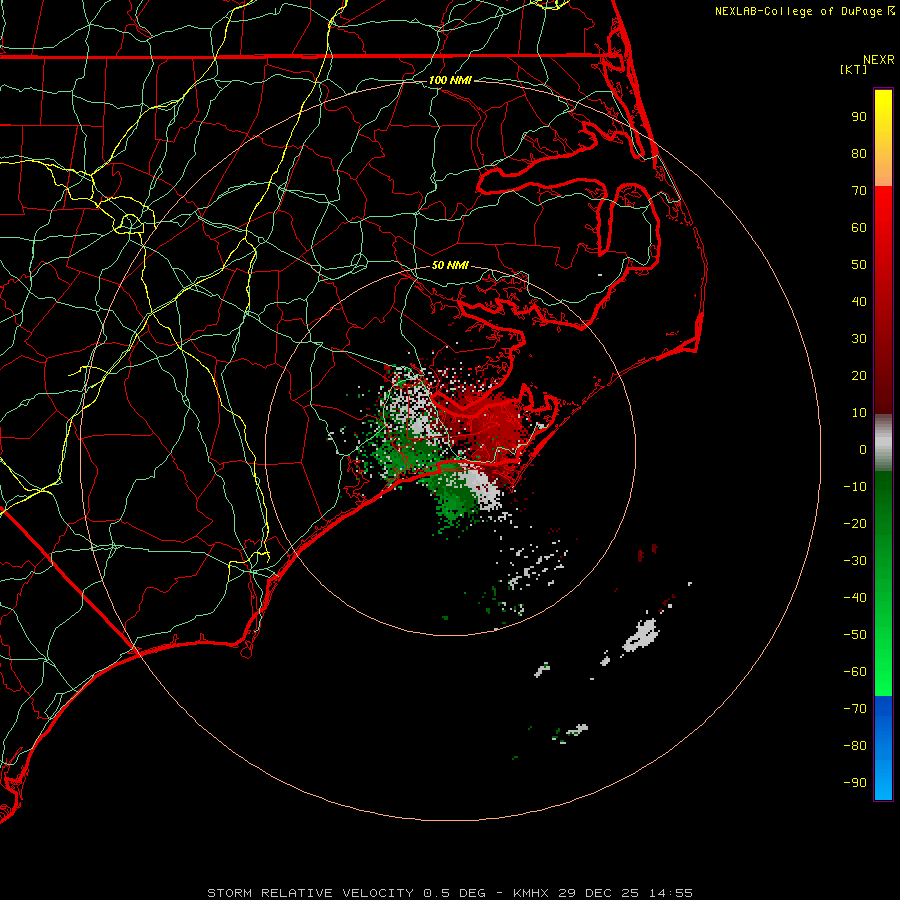Select the 60 value on the velocity scale

[x=859, y=227]
